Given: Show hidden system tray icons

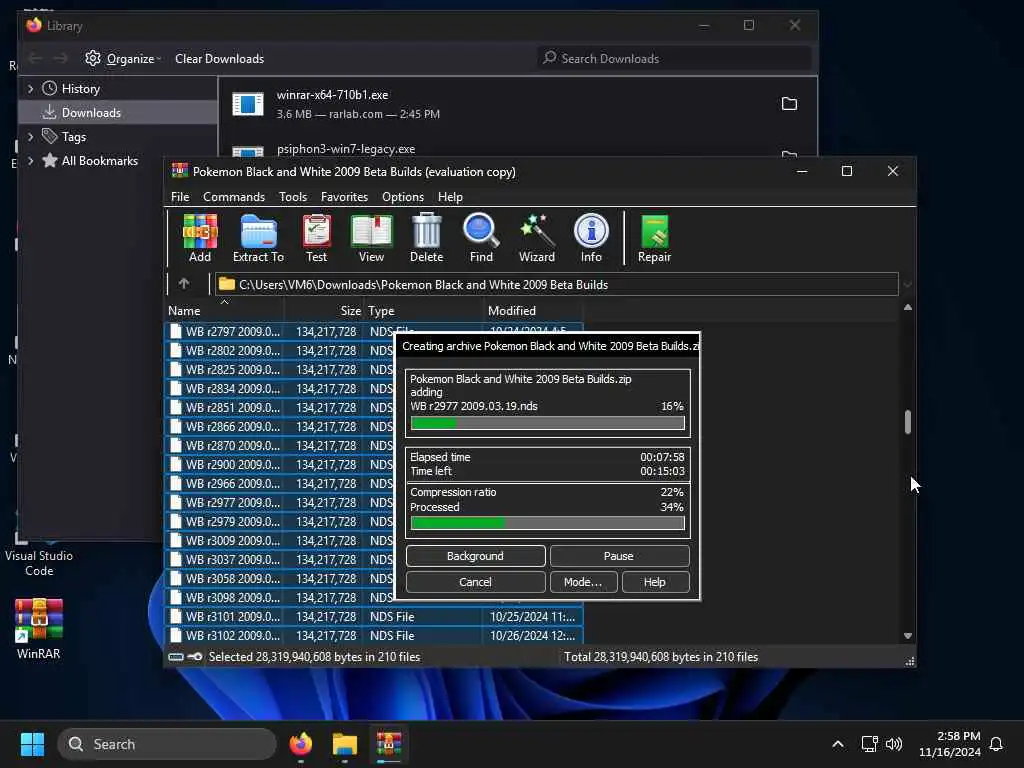Looking at the screenshot, I should (x=838, y=744).
